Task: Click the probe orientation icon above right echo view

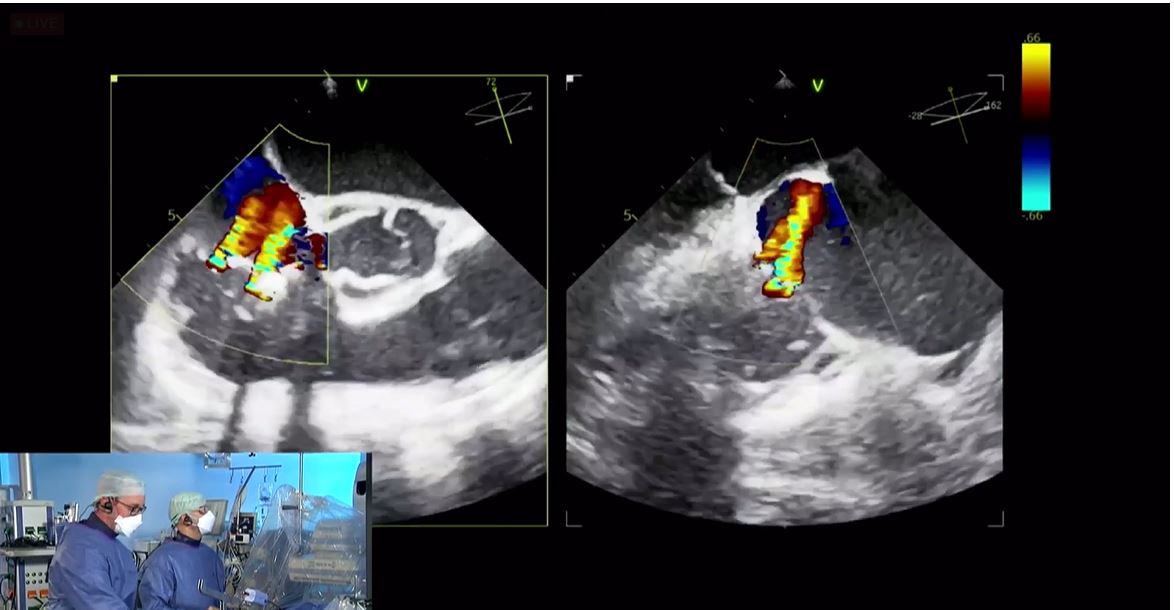Action: click(784, 81)
